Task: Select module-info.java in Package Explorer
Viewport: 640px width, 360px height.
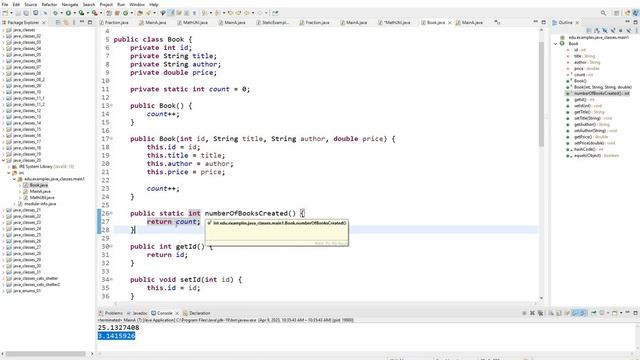Action: 40,204
